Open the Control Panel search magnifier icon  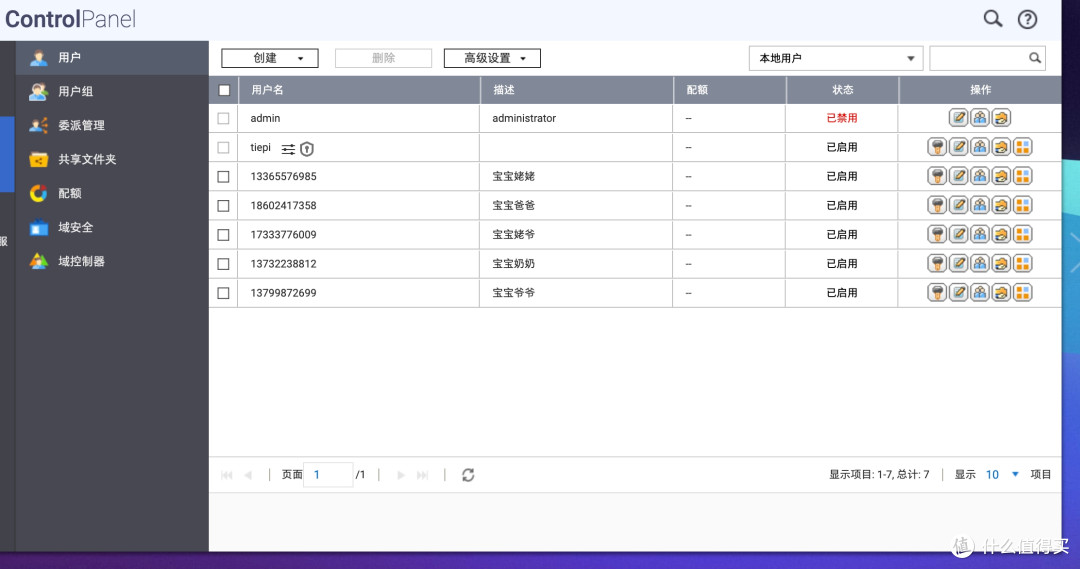tap(993, 19)
